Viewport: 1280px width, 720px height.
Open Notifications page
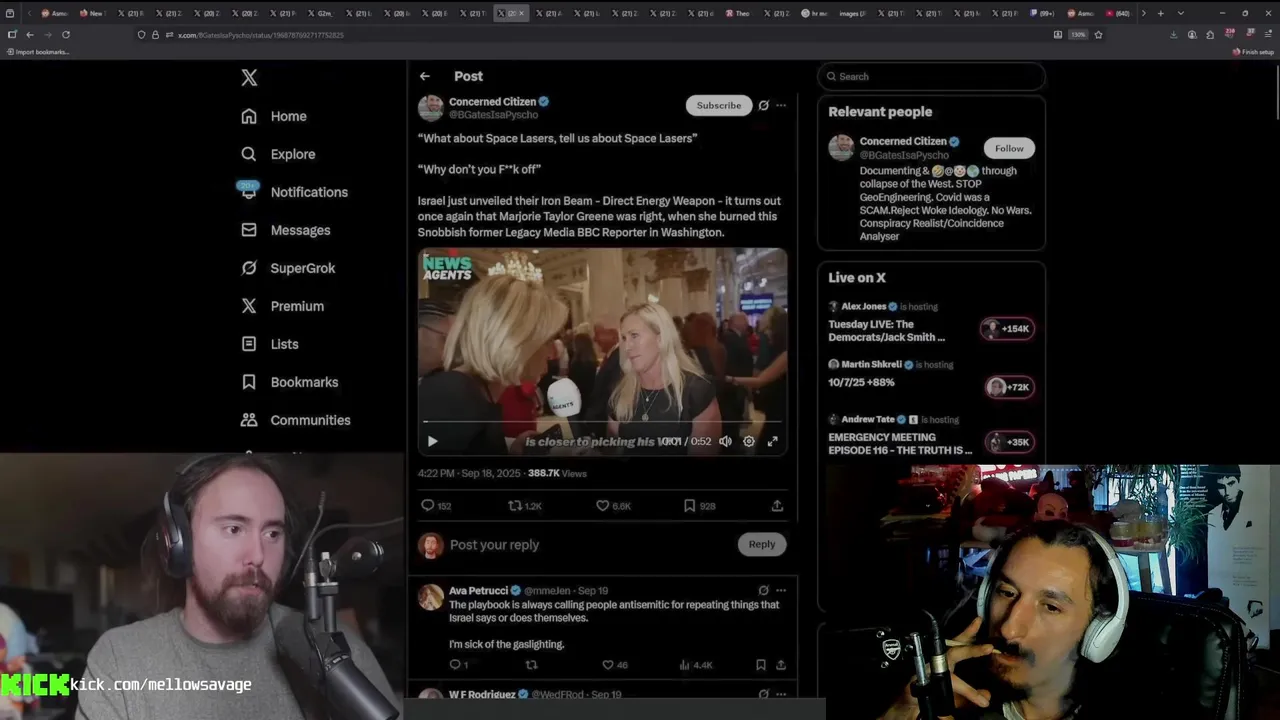[x=309, y=192]
